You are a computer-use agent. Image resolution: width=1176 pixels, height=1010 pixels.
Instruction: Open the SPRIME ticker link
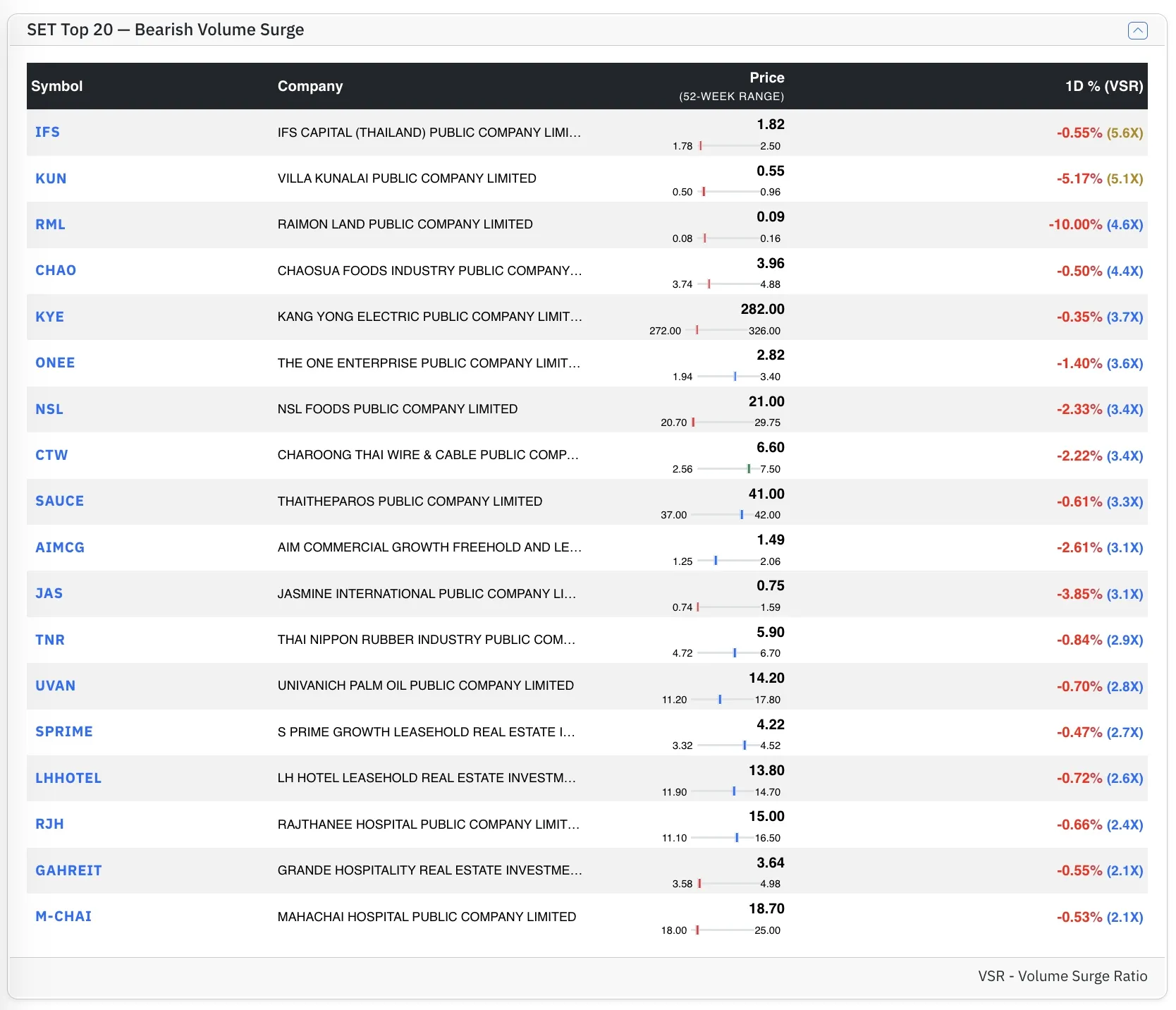coord(64,731)
